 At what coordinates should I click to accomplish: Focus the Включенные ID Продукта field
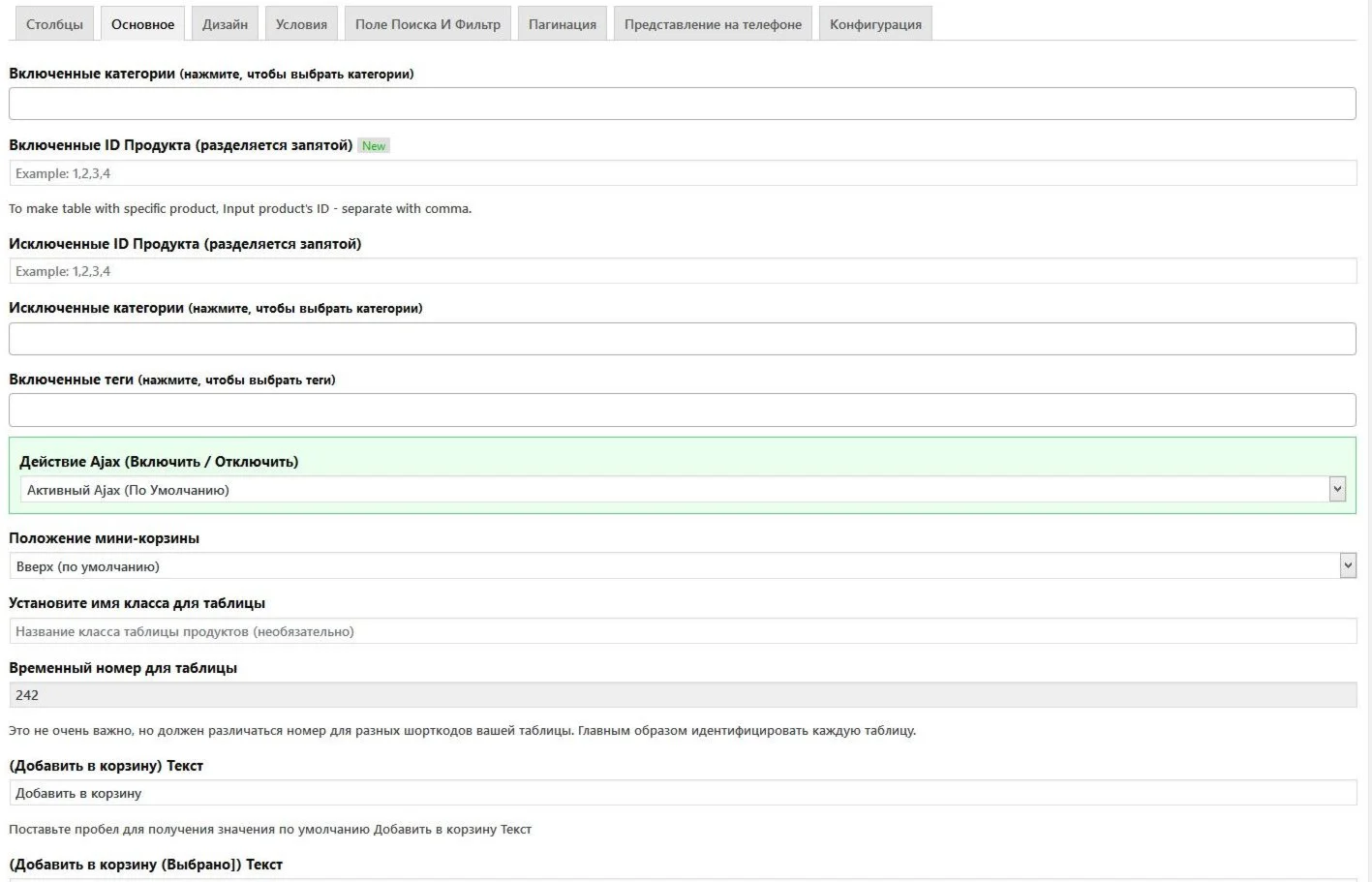point(682,173)
